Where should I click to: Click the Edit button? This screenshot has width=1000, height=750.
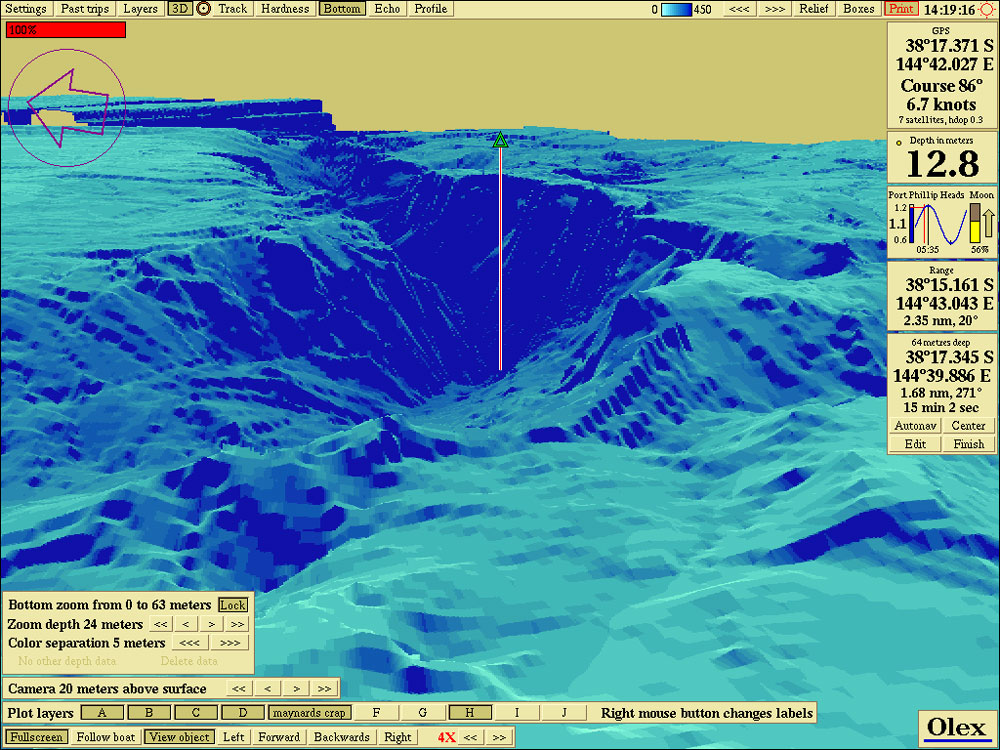coord(915,444)
